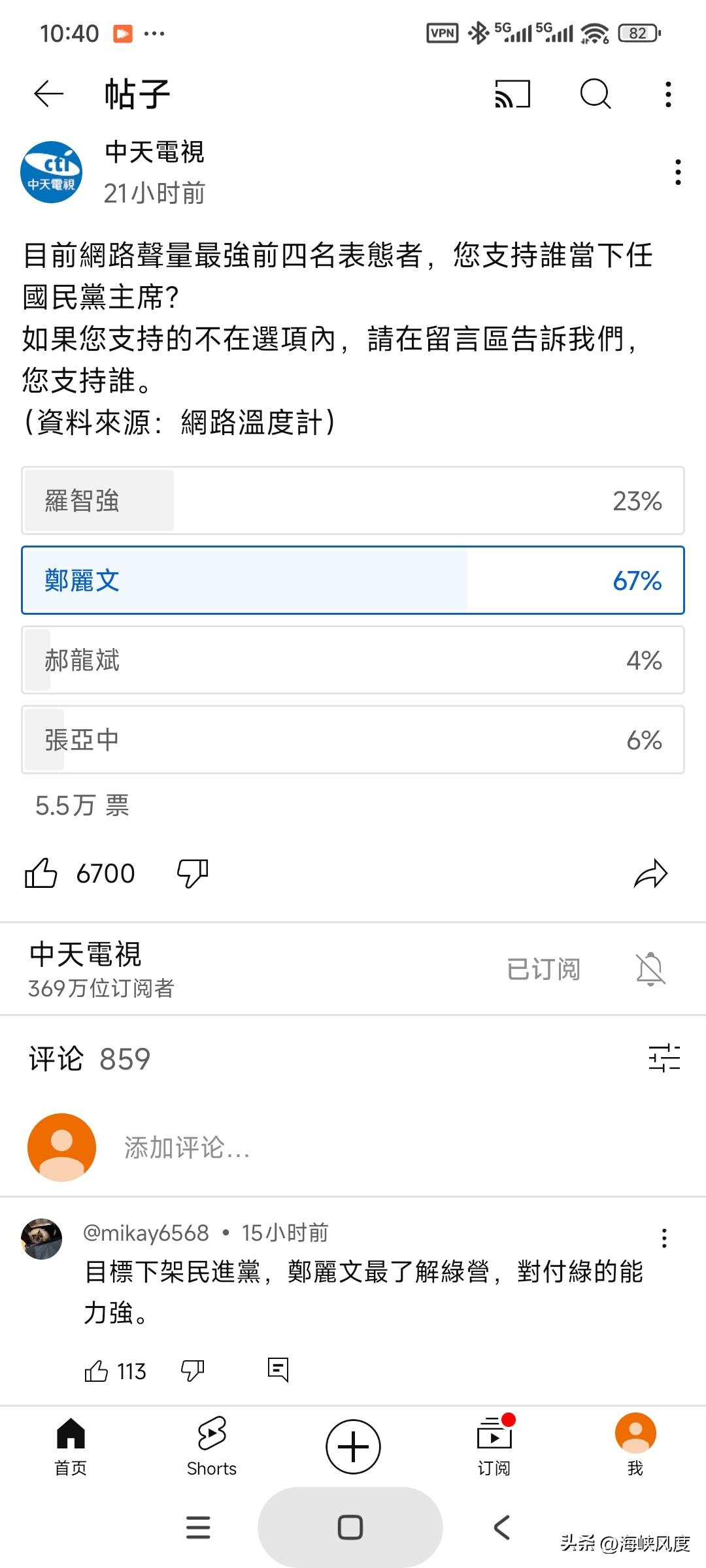Open the cast to device icon
This screenshot has height=1568, width=706.
point(513,94)
